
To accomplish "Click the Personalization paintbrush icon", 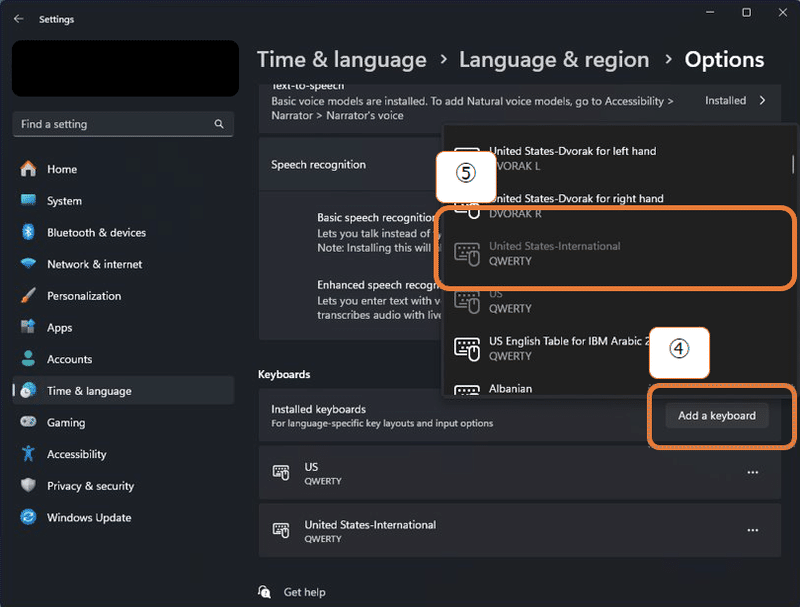I will coord(29,295).
